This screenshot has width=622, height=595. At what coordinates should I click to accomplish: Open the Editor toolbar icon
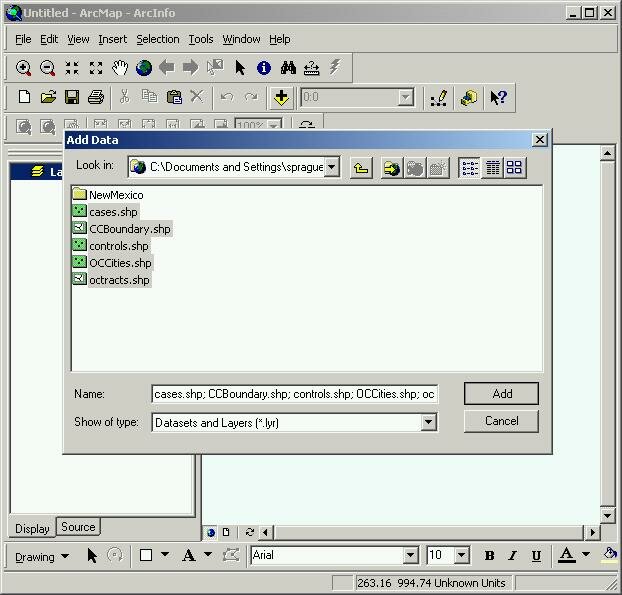pos(439,98)
